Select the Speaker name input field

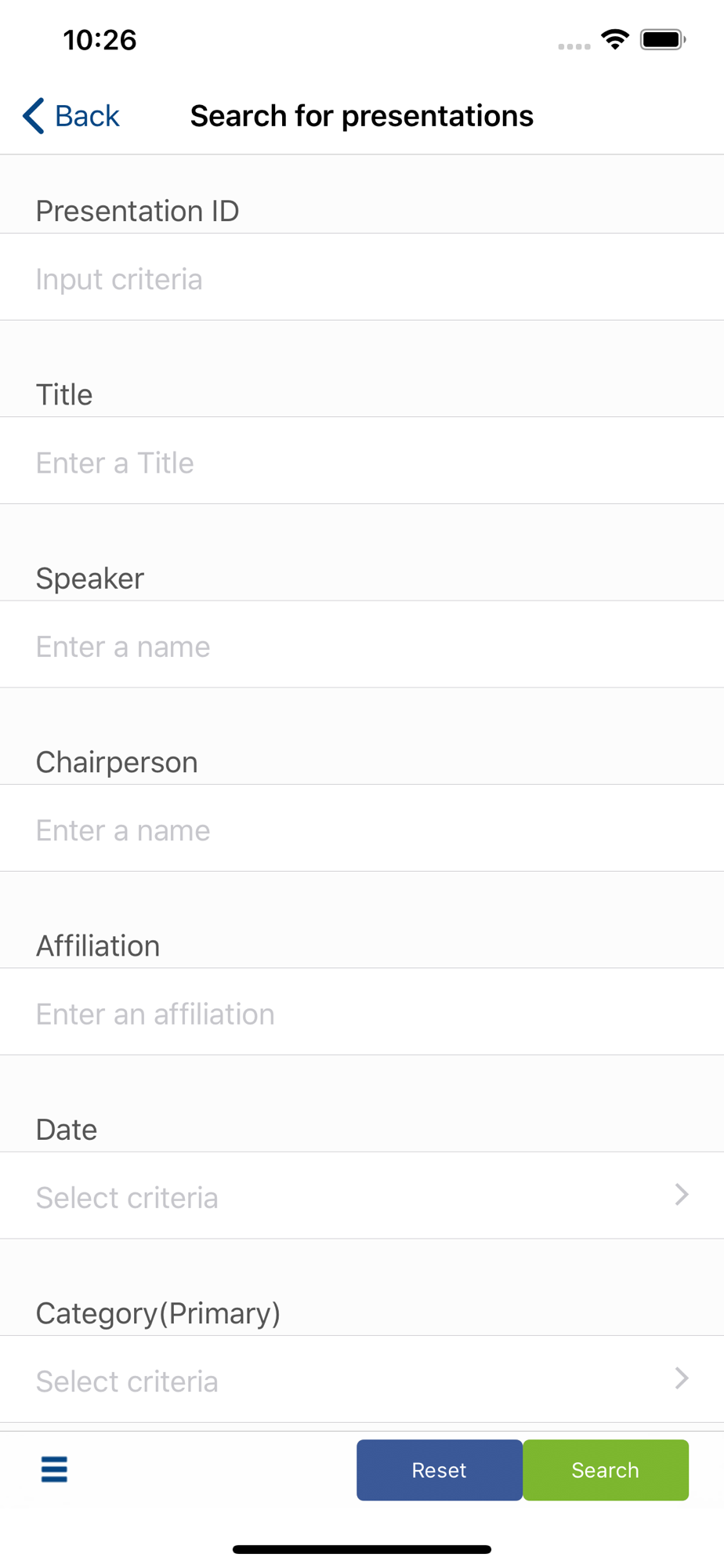click(360, 646)
